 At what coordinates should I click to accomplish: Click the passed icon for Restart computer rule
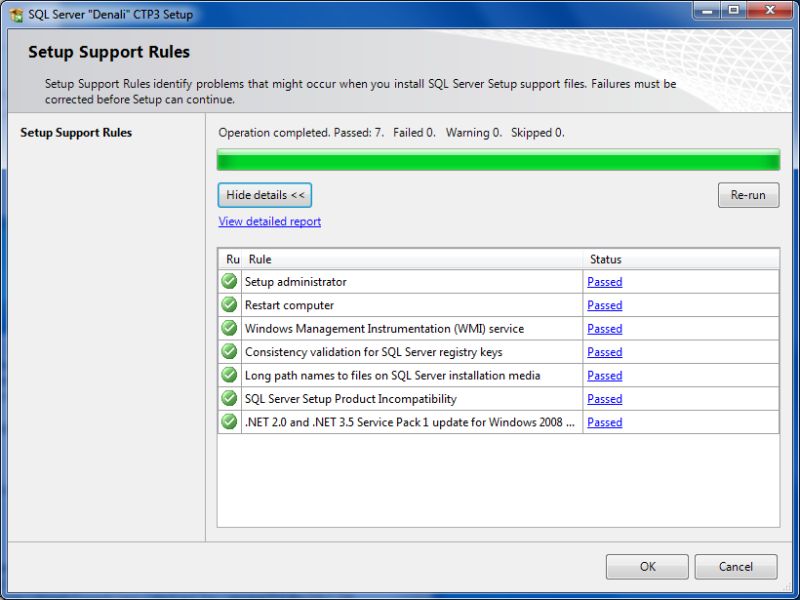click(x=230, y=305)
